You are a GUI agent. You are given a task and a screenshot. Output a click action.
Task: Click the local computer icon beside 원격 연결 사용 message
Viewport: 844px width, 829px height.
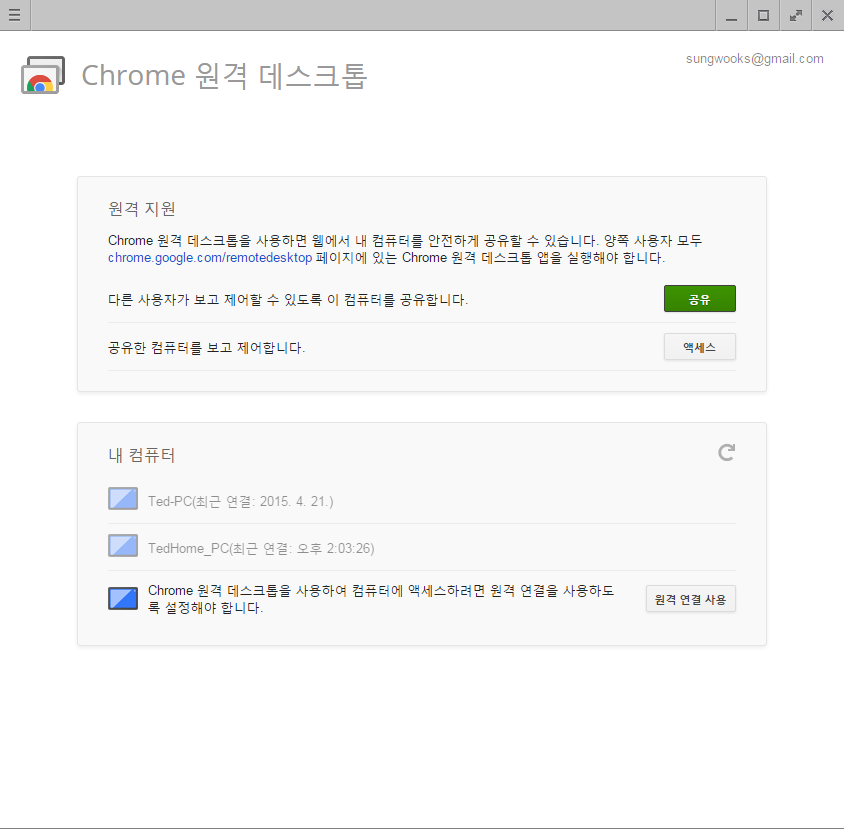123,599
